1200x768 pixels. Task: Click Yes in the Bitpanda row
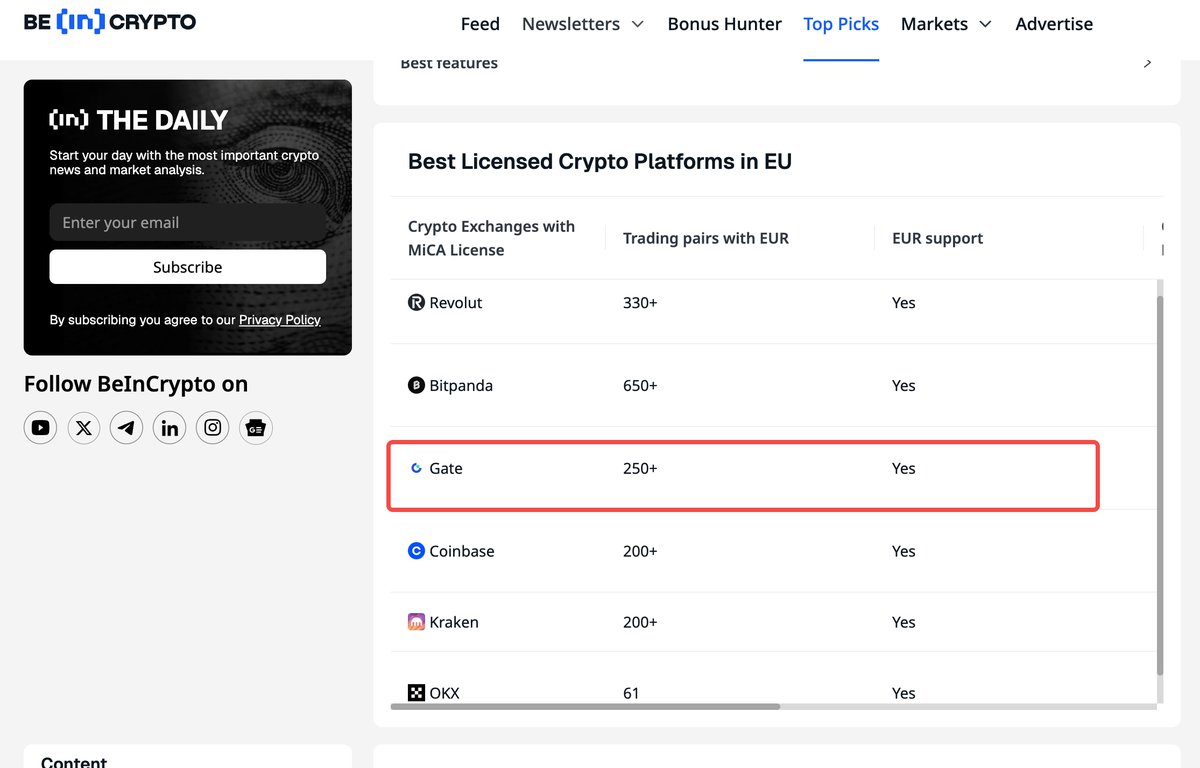[904, 386]
